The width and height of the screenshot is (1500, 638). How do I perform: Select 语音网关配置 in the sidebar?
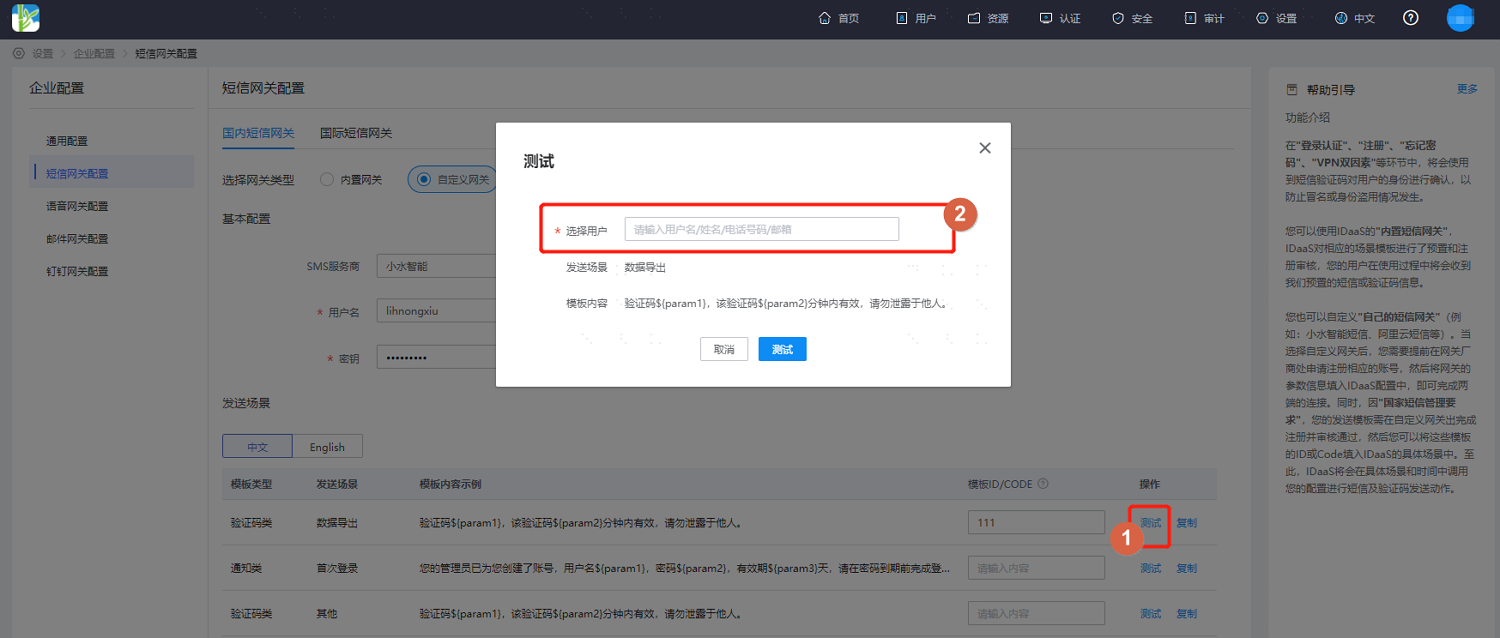pos(77,206)
